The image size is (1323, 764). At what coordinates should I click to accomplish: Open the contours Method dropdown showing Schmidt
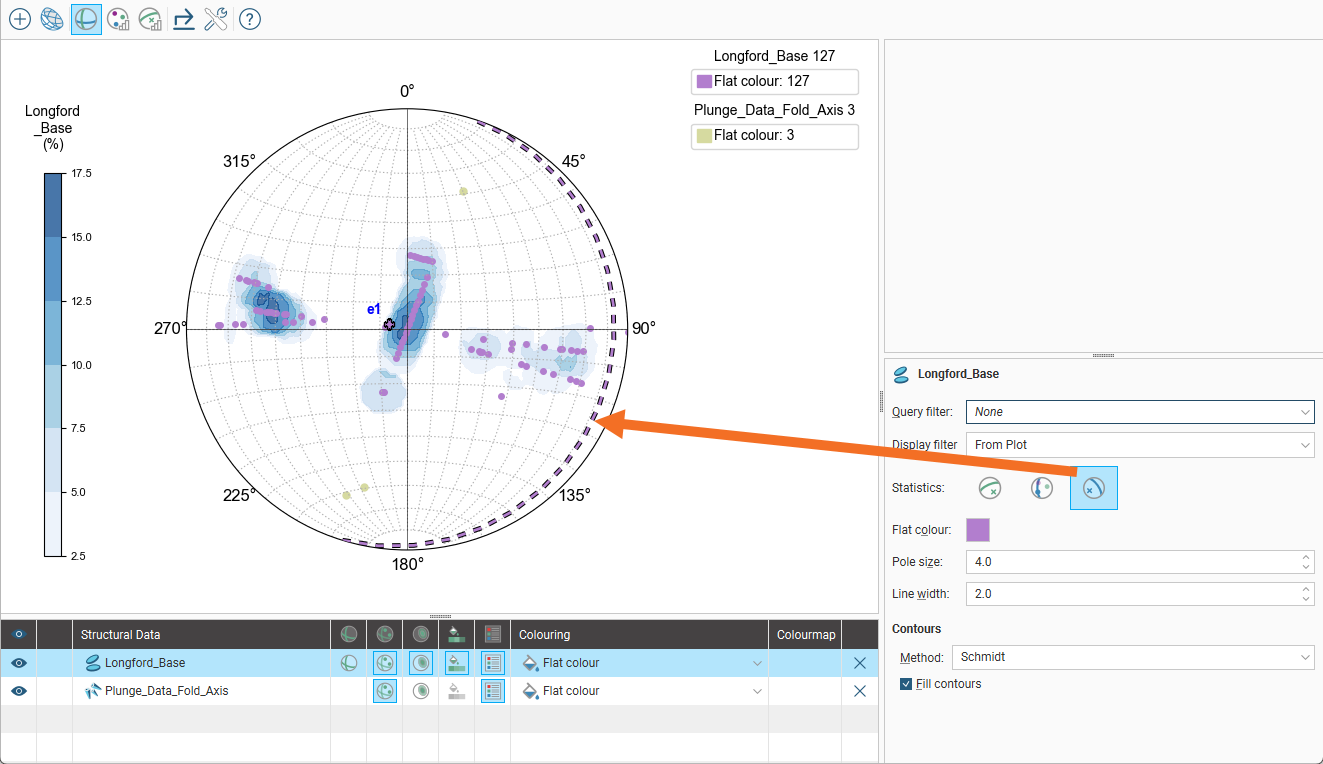(1133, 657)
